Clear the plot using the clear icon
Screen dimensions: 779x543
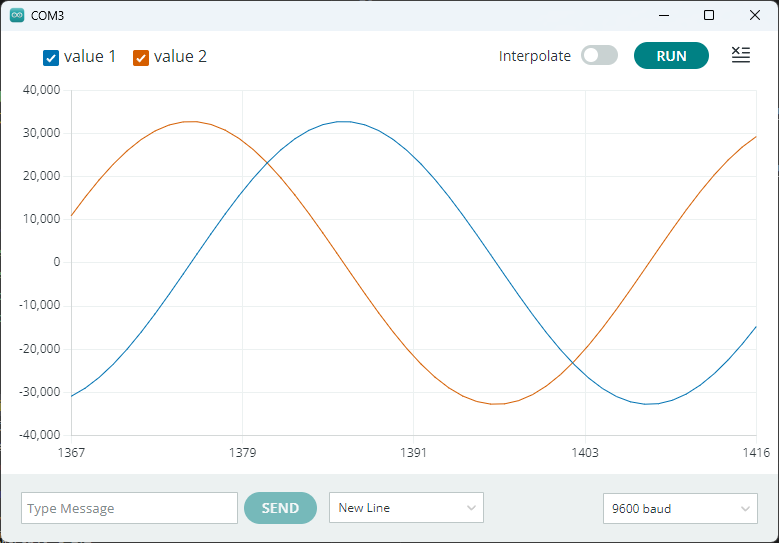pyautogui.click(x=740, y=56)
